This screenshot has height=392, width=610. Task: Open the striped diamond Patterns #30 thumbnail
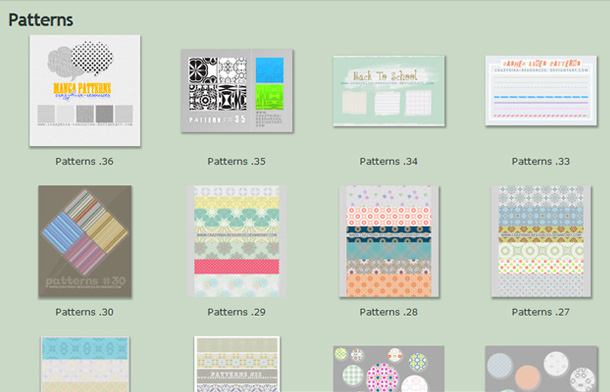[85, 241]
